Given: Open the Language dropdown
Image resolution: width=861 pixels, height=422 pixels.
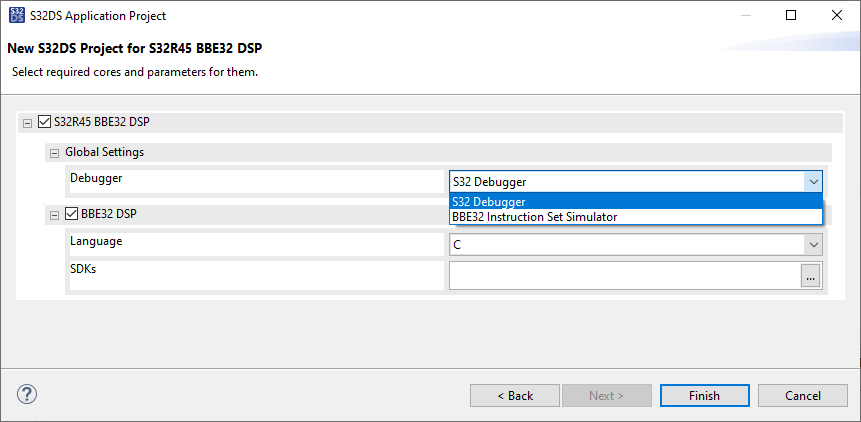Looking at the screenshot, I should pos(813,244).
